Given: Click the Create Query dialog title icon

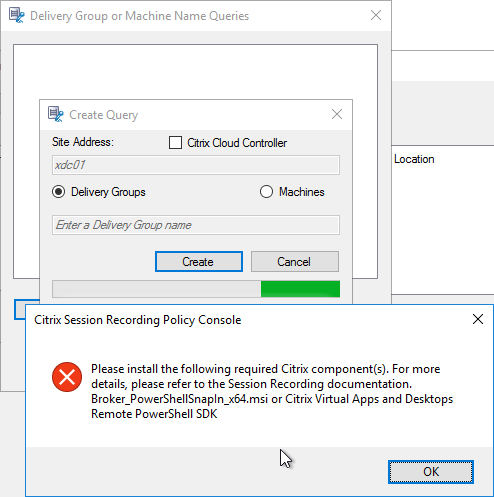Looking at the screenshot, I should pyautogui.click(x=56, y=114).
